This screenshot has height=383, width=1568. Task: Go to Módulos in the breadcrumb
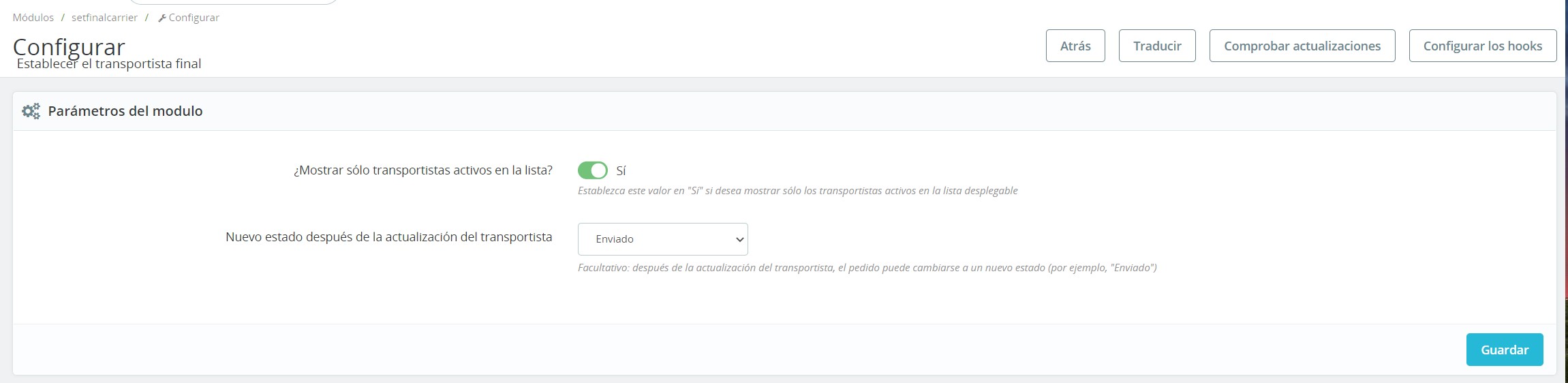coord(33,18)
